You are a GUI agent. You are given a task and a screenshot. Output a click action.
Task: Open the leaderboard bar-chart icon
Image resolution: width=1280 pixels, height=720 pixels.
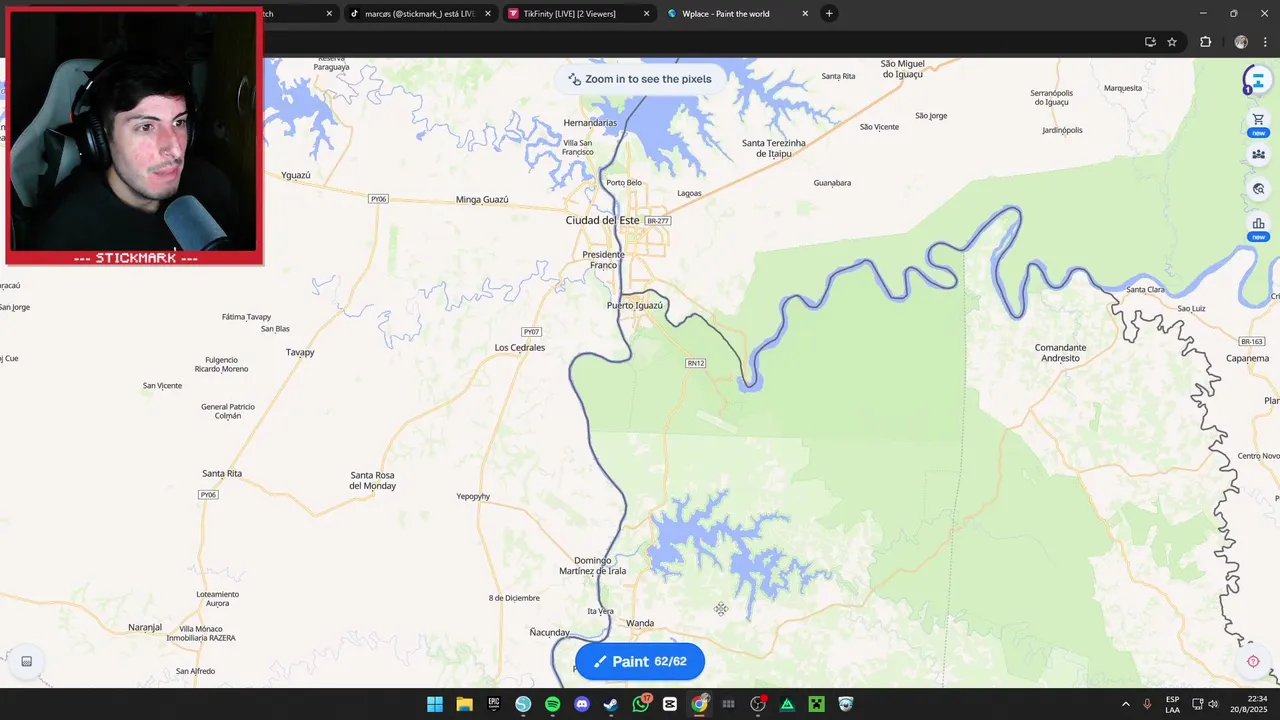pos(1258,224)
